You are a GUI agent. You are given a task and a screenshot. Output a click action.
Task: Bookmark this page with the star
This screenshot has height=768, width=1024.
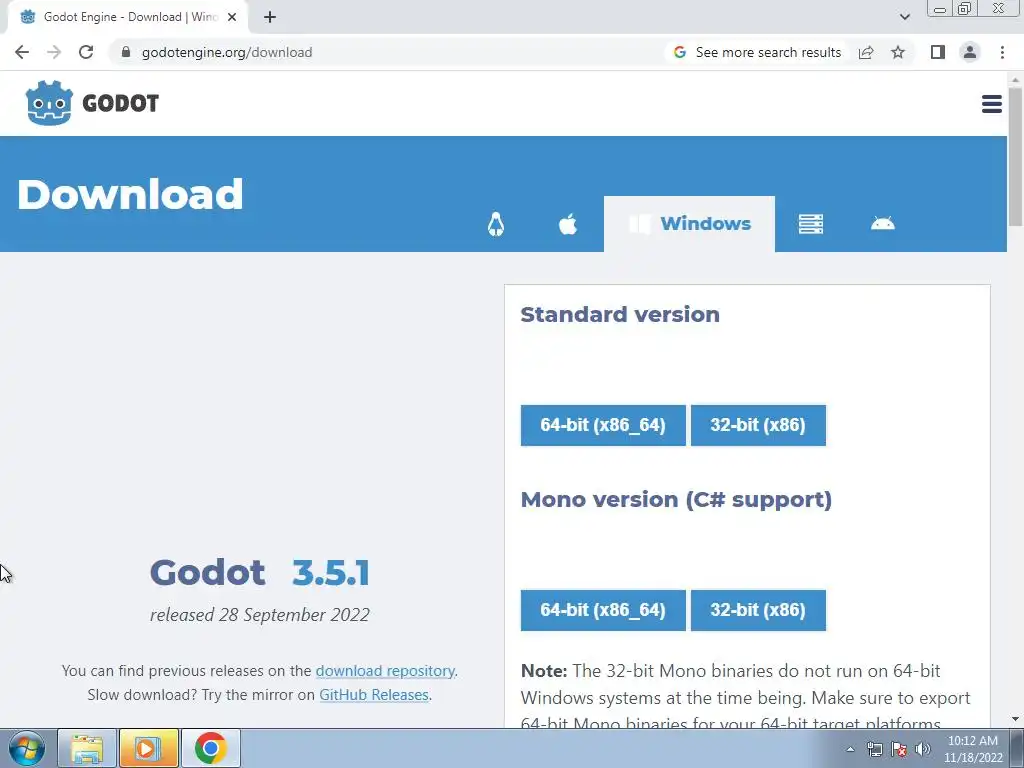tap(898, 52)
